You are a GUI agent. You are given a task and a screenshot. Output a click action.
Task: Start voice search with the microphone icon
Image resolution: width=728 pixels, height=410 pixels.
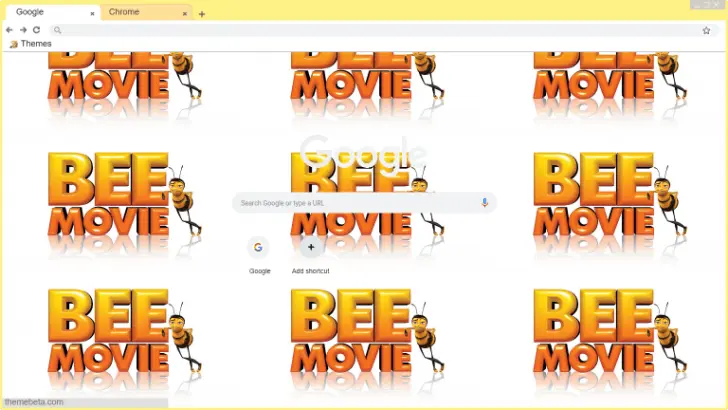[x=485, y=203]
